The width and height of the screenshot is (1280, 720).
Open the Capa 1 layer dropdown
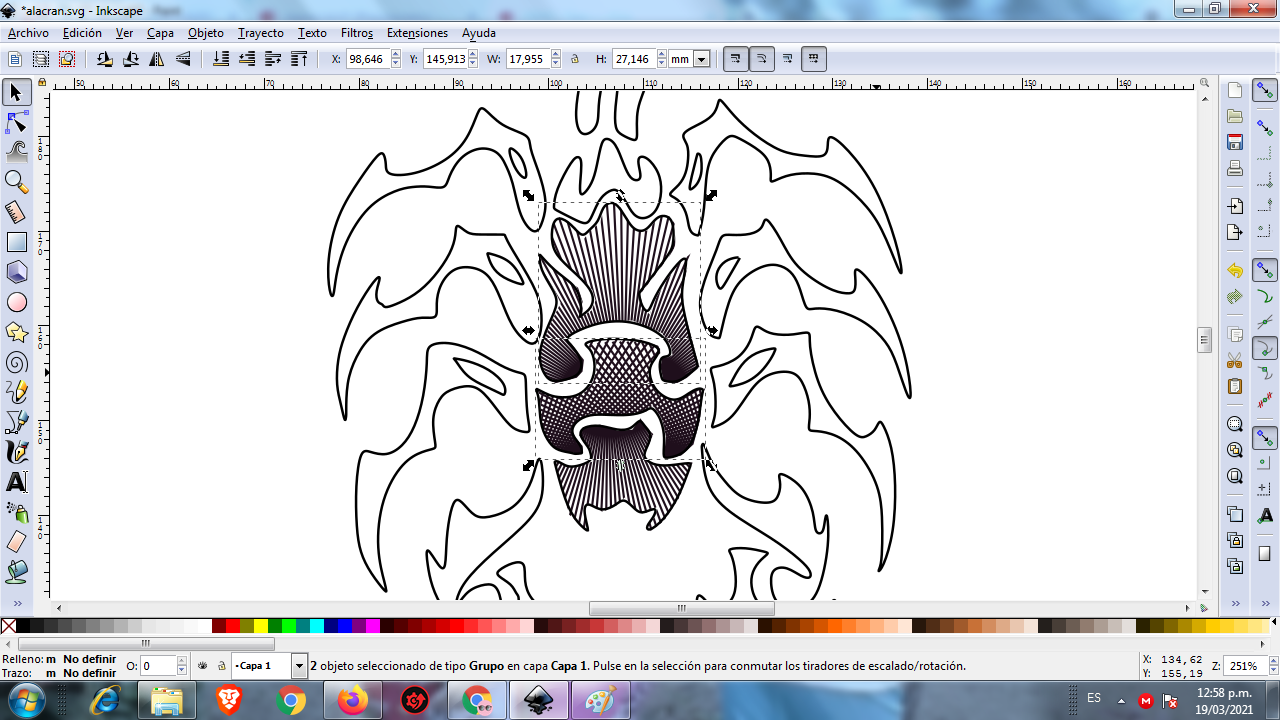point(299,665)
